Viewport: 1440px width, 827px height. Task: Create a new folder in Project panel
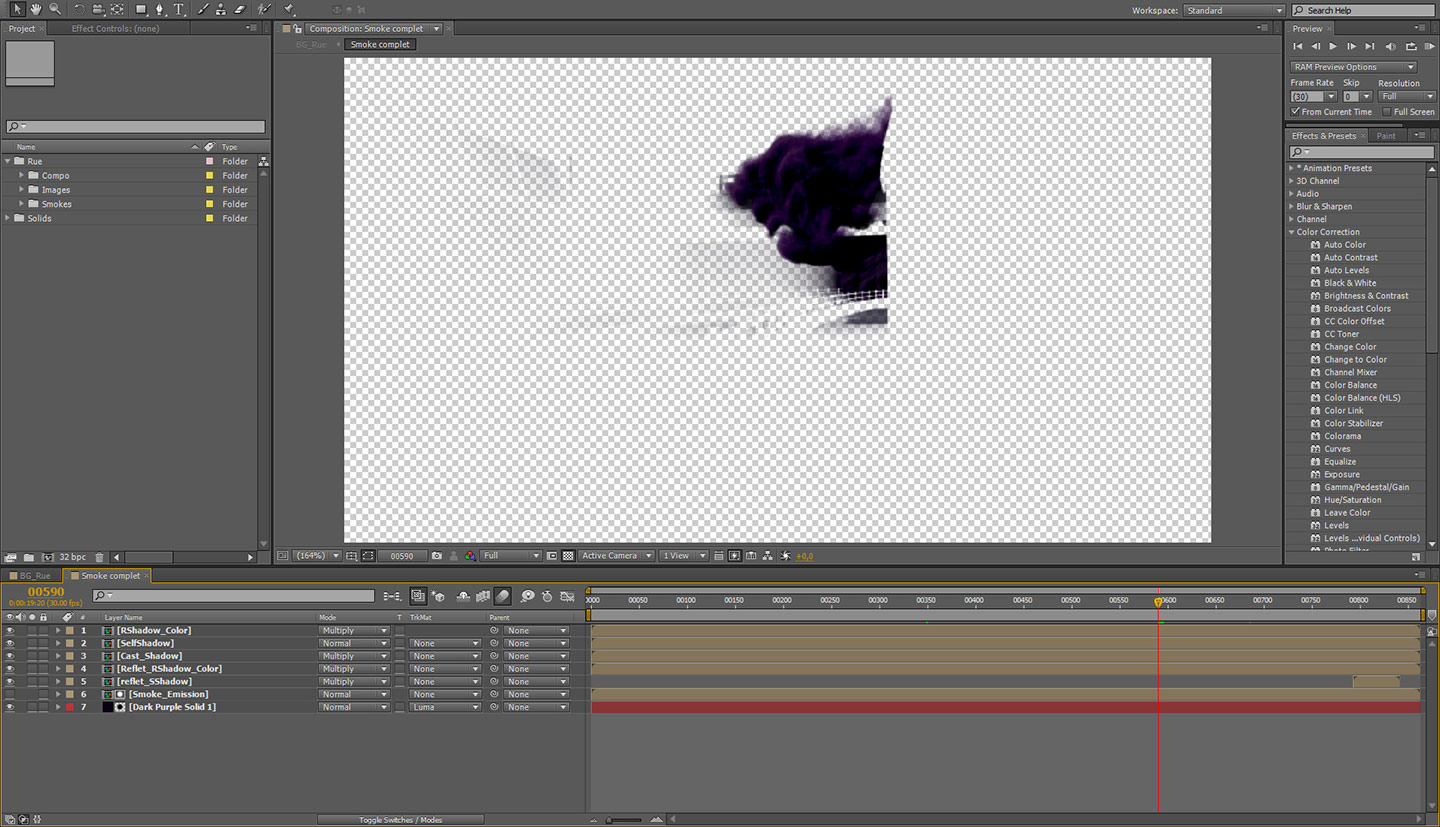click(29, 557)
